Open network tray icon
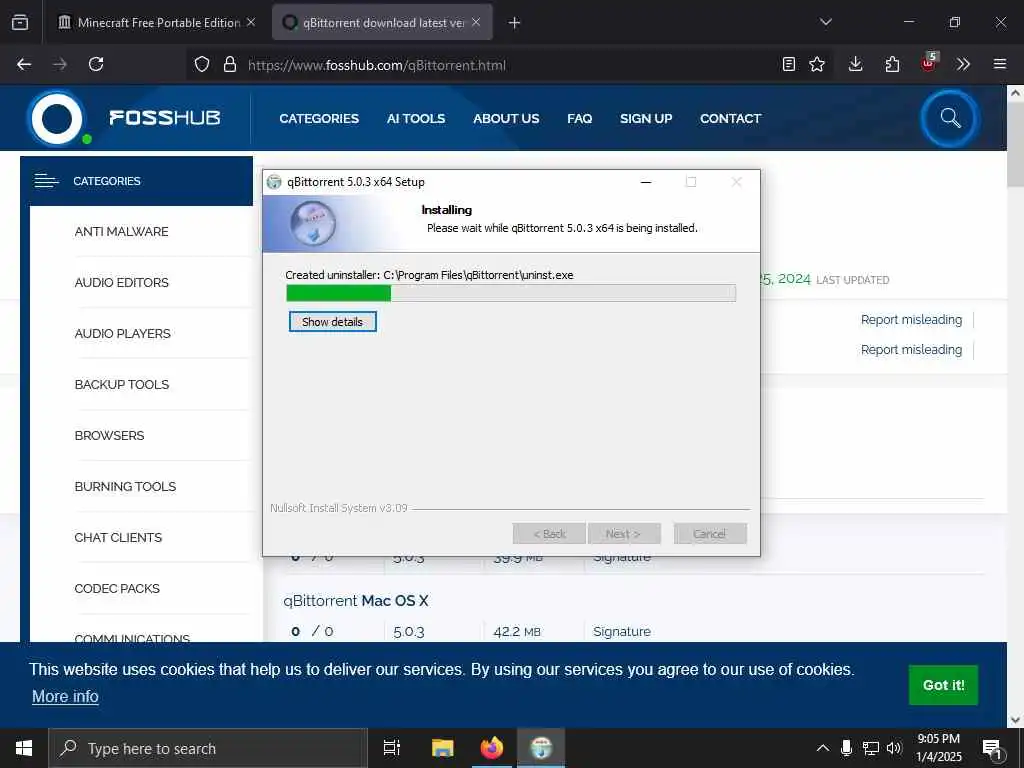 pyautogui.click(x=871, y=748)
